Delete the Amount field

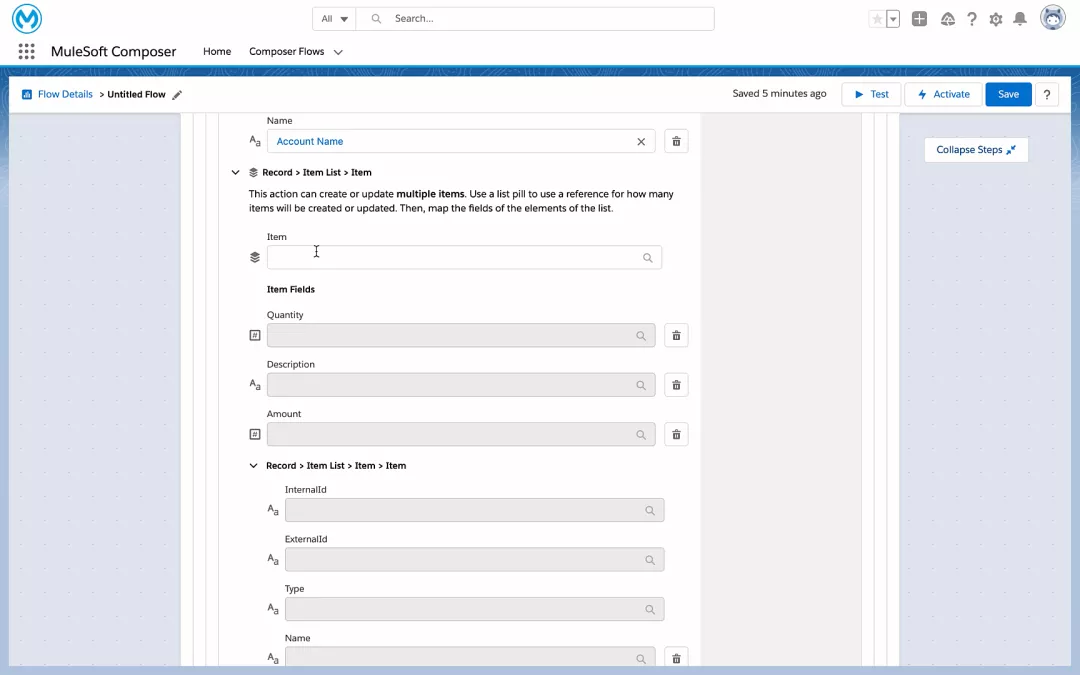pos(676,435)
